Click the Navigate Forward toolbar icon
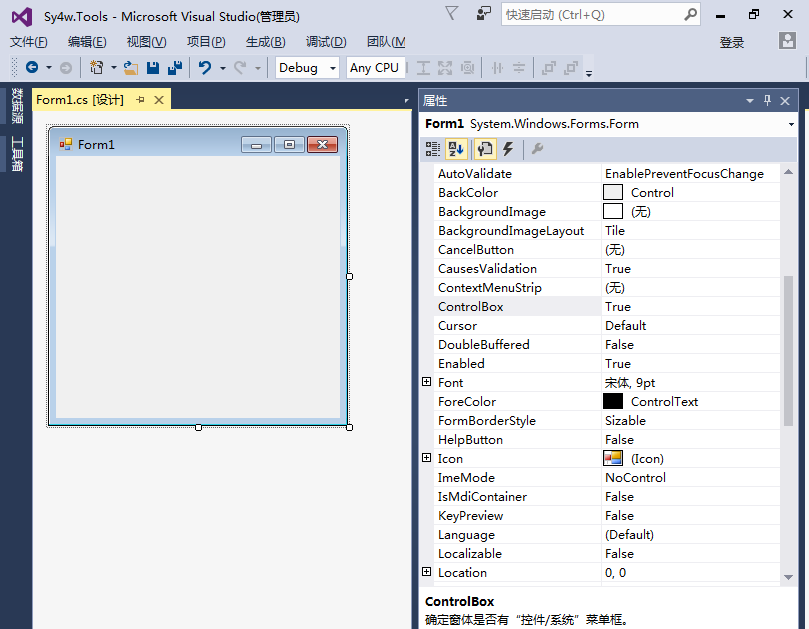The image size is (809, 629). pyautogui.click(x=66, y=68)
